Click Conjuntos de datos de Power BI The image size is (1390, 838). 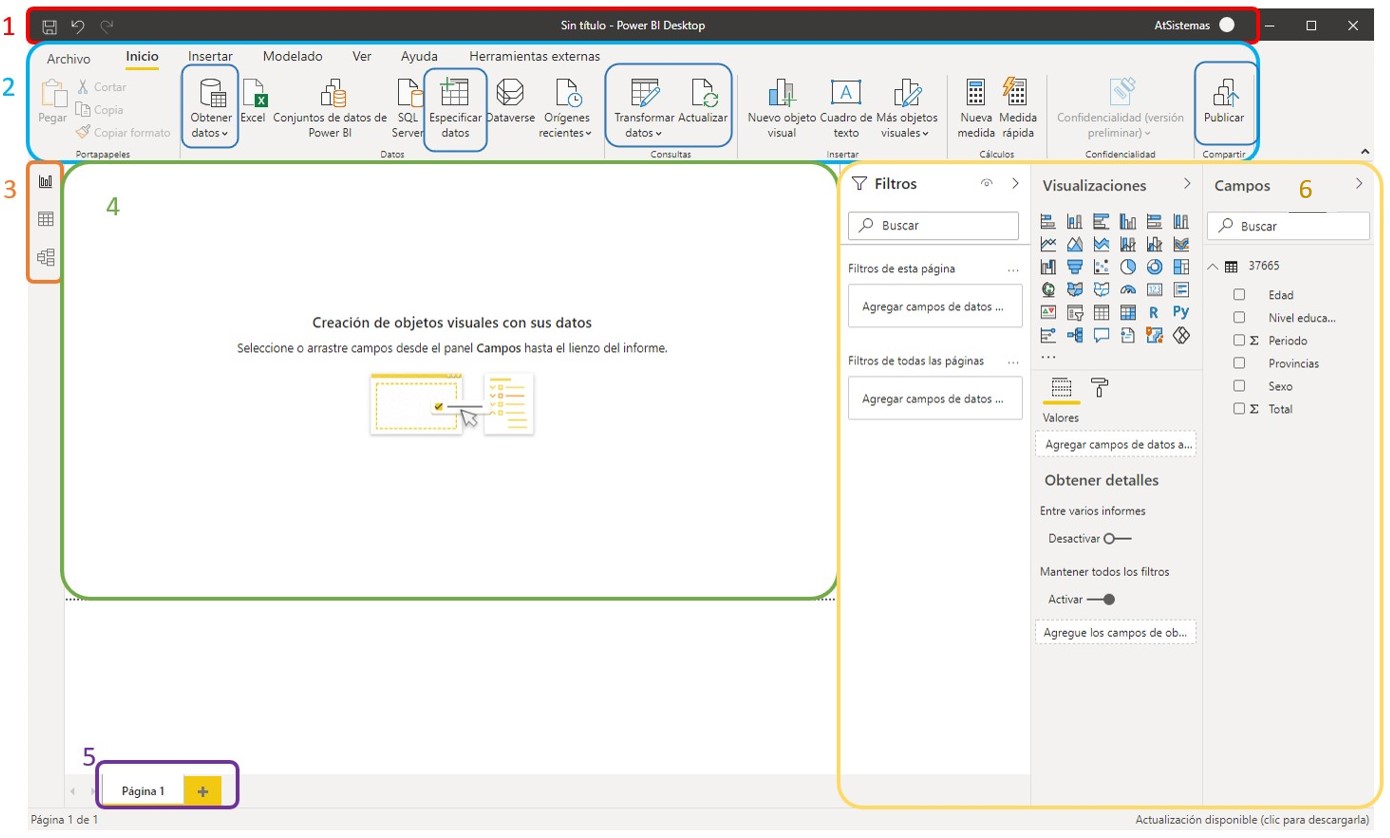(x=330, y=108)
